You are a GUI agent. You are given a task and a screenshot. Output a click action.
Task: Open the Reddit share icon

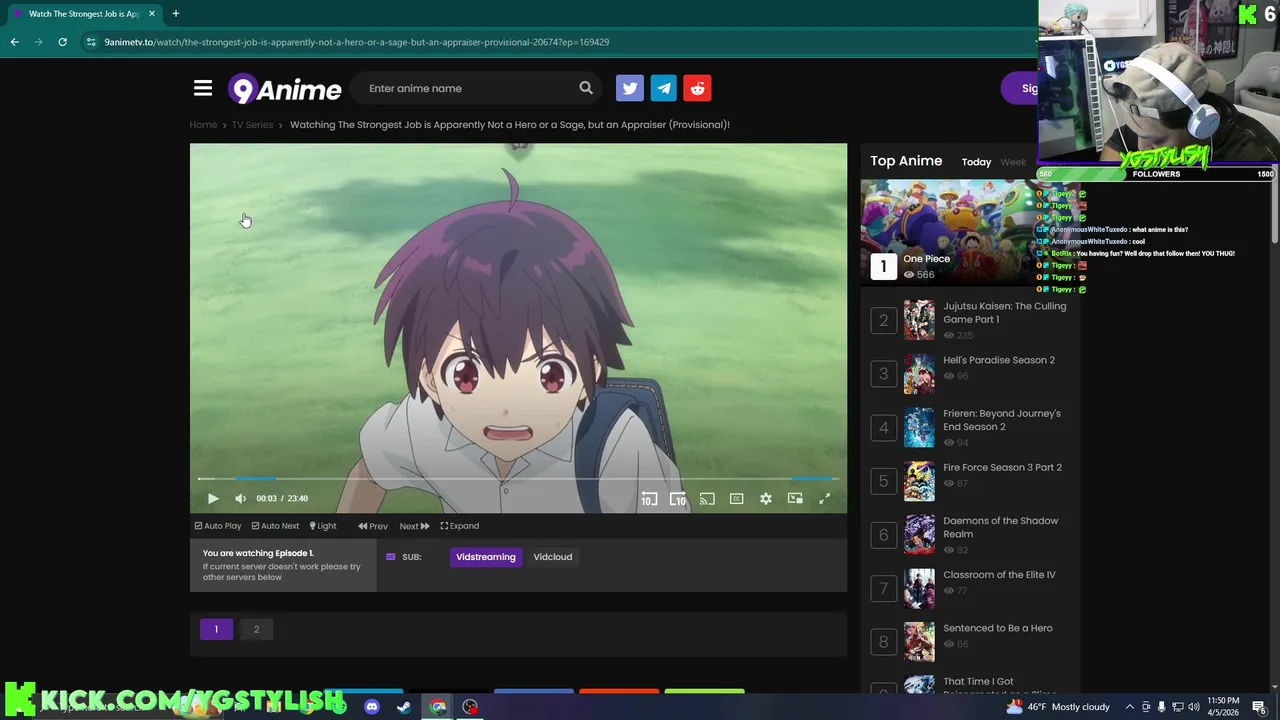coord(698,88)
